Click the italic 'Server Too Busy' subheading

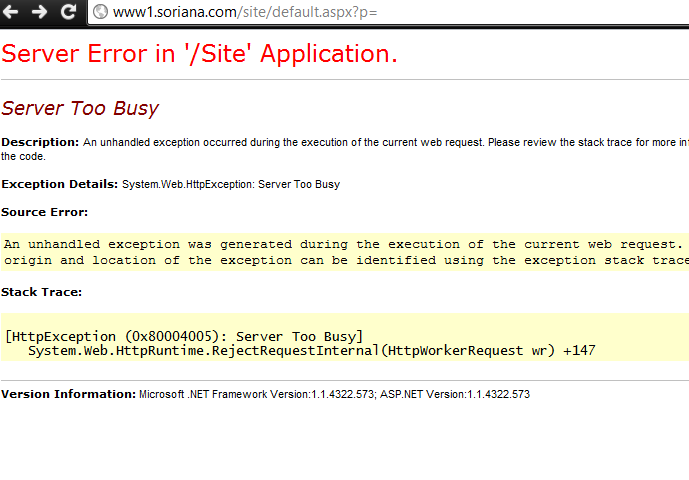(x=80, y=108)
